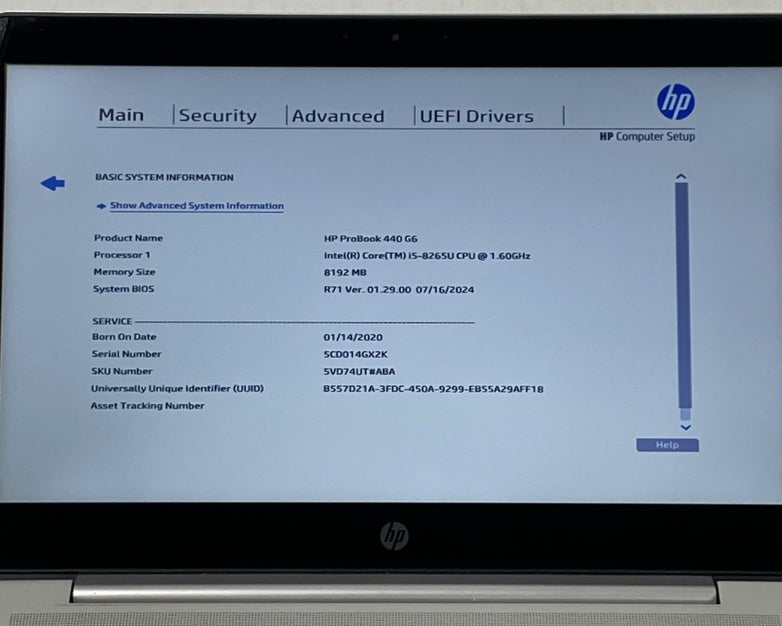This screenshot has height=626, width=782.
Task: Click the HP Computer Setup title text
Action: (x=647, y=137)
